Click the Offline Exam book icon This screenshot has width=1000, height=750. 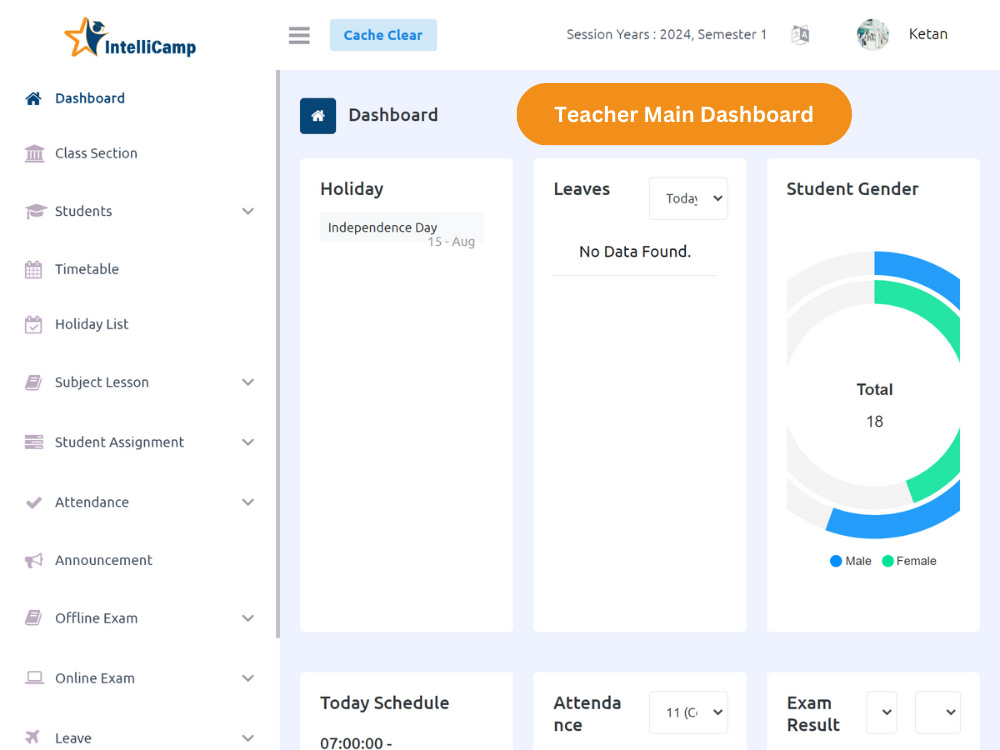(34, 618)
